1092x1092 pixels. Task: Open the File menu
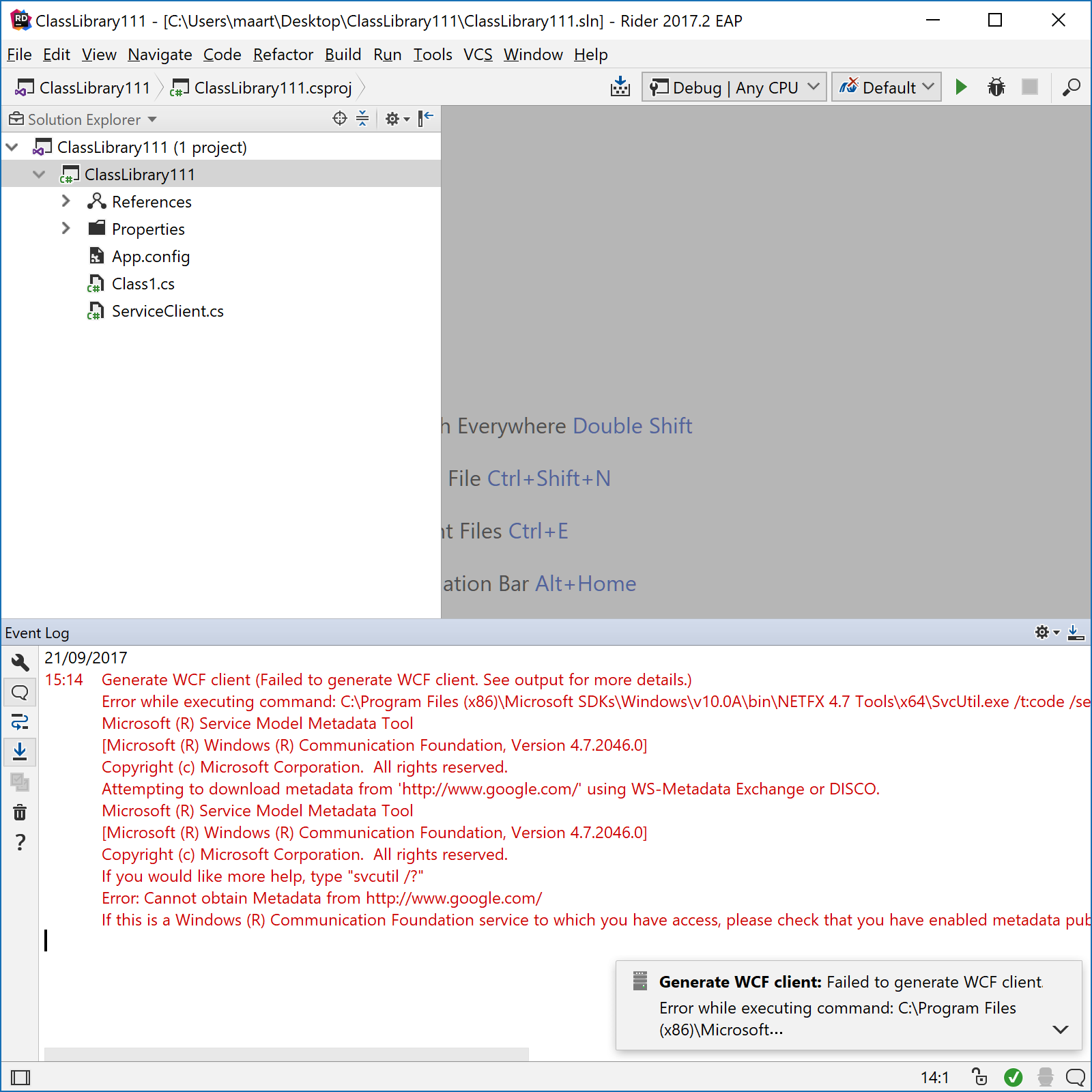[19, 55]
